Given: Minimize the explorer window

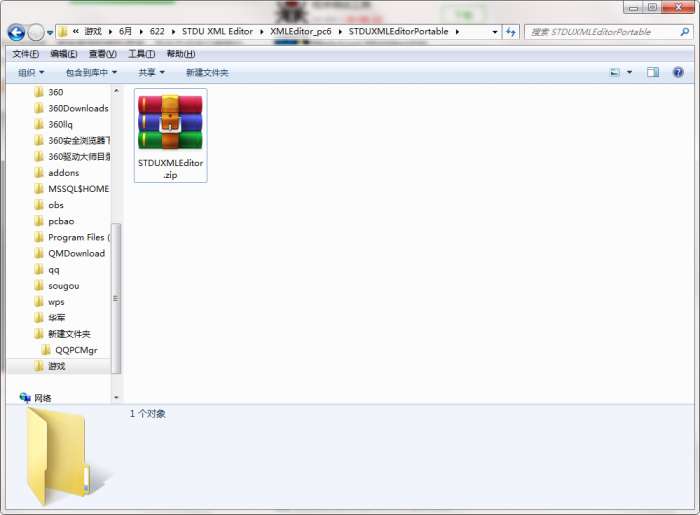Looking at the screenshot, I should pos(633,7).
